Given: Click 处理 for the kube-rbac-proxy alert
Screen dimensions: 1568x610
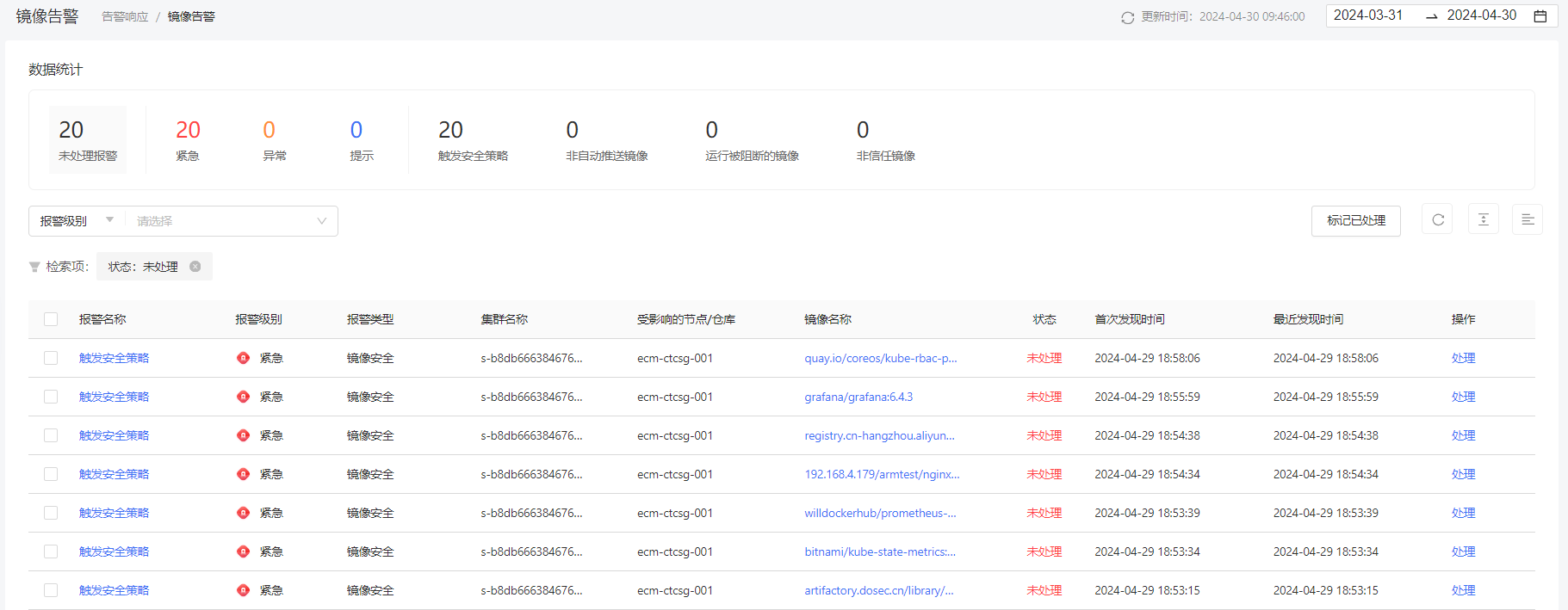Looking at the screenshot, I should click(x=1463, y=358).
